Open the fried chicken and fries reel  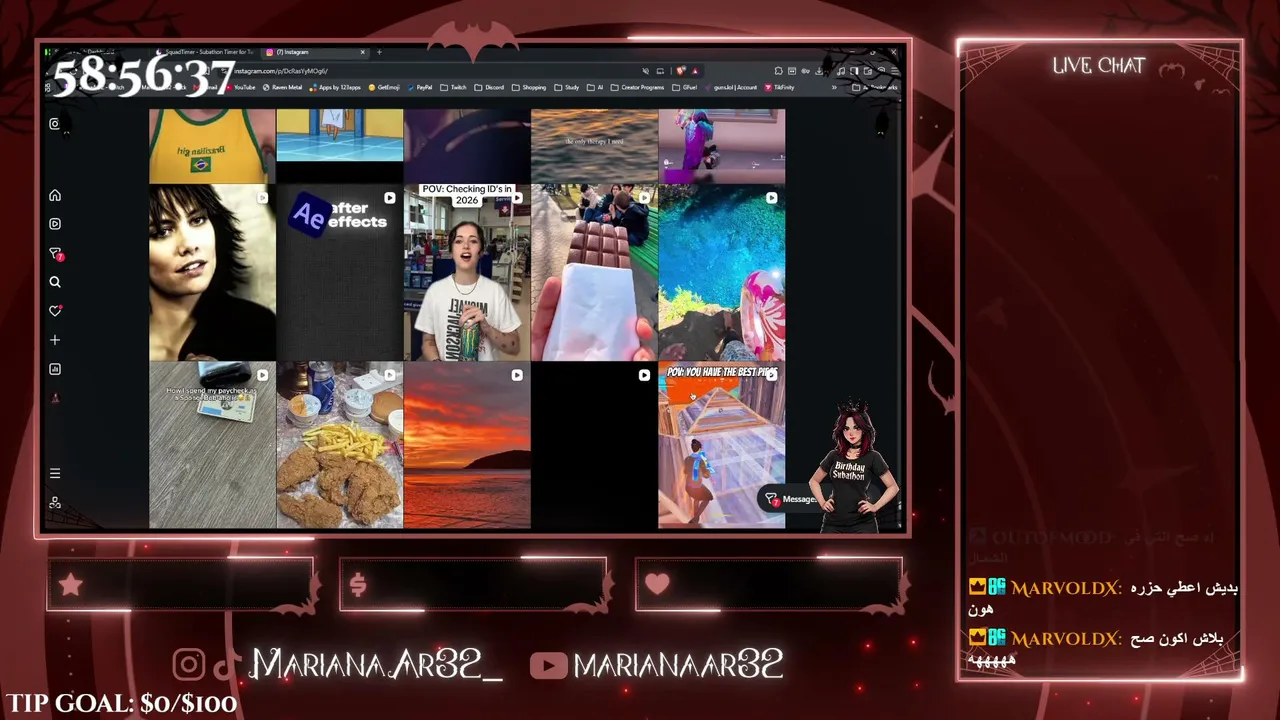340,445
